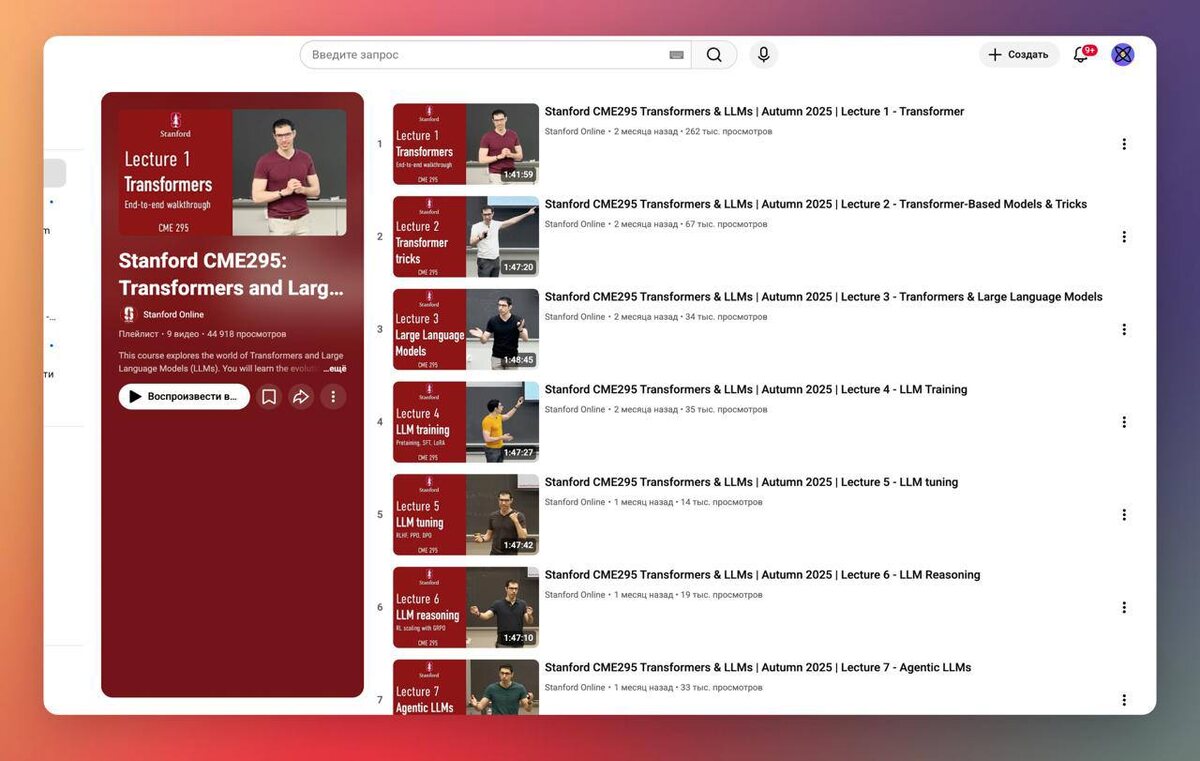Screen dimensions: 1200x761
Task: Click Lecture 3 Large Language Models thumbnail
Action: point(466,329)
